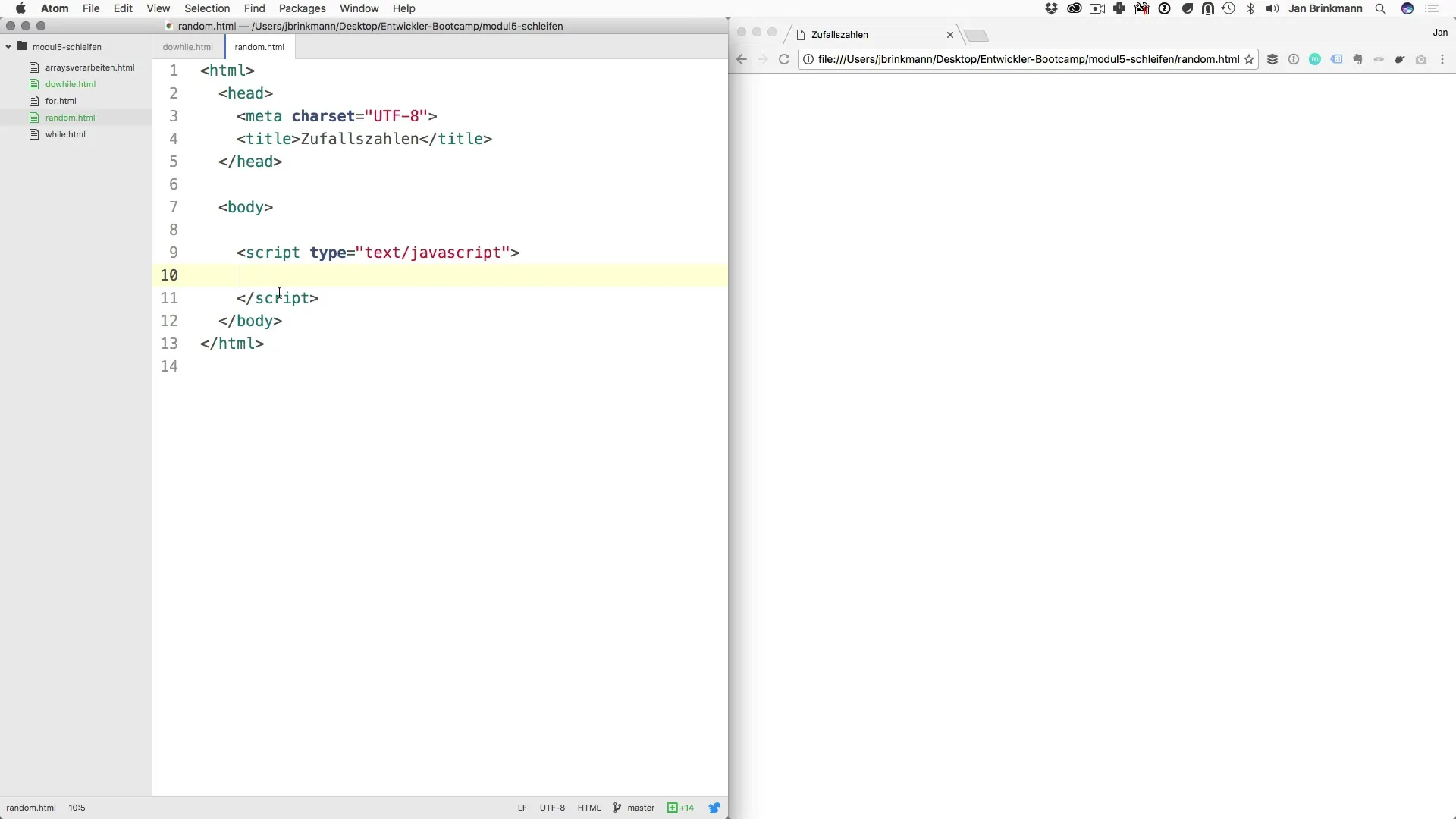Switch to the random.html editor tab
The image size is (1456, 819).
point(259,47)
